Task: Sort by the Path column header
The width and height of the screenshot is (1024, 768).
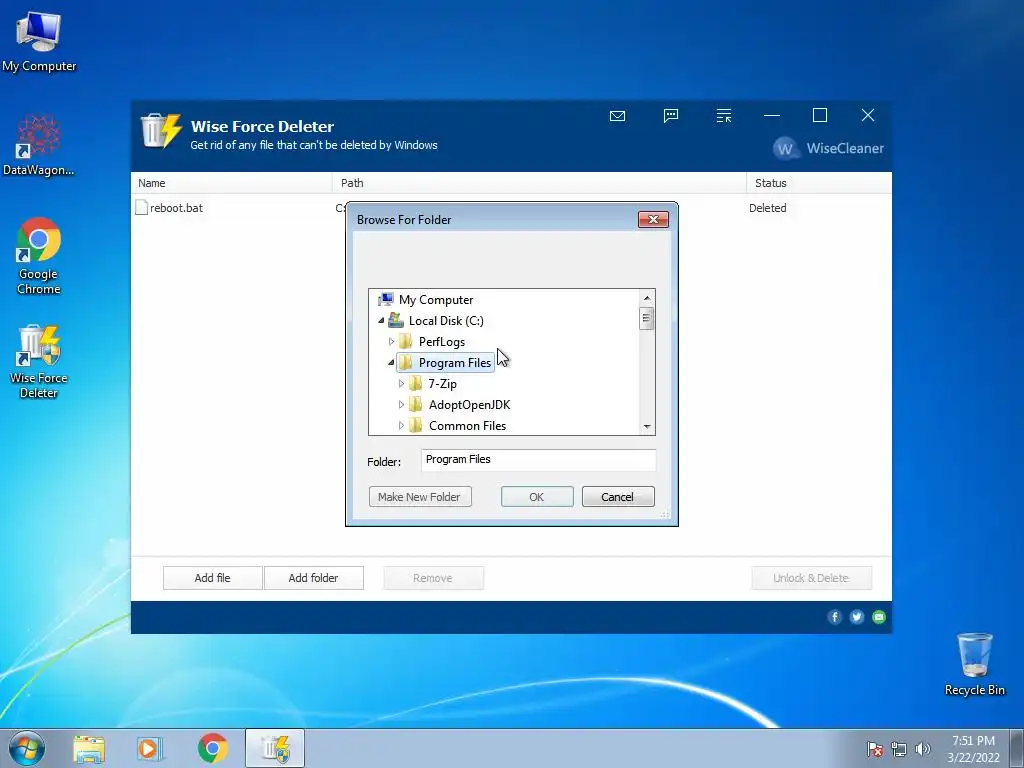Action: click(539, 183)
